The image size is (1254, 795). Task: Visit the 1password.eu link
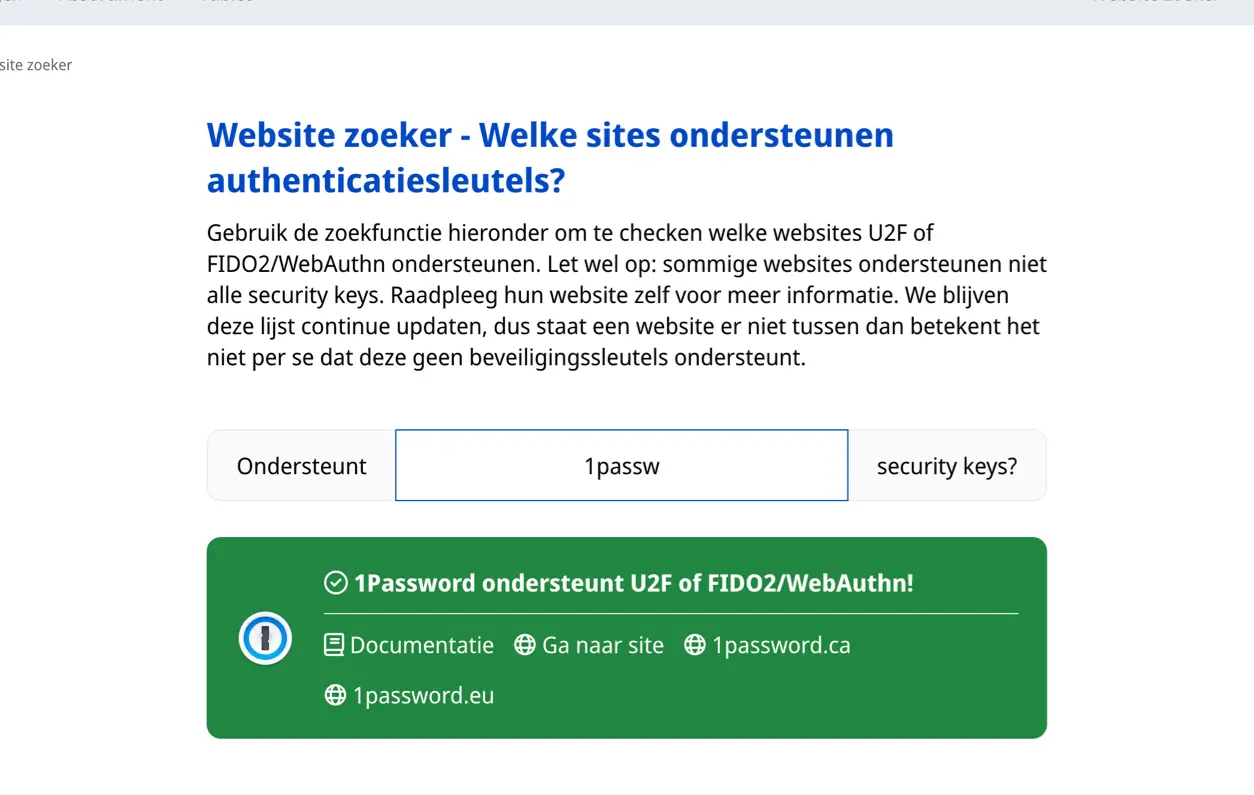[x=422, y=695]
